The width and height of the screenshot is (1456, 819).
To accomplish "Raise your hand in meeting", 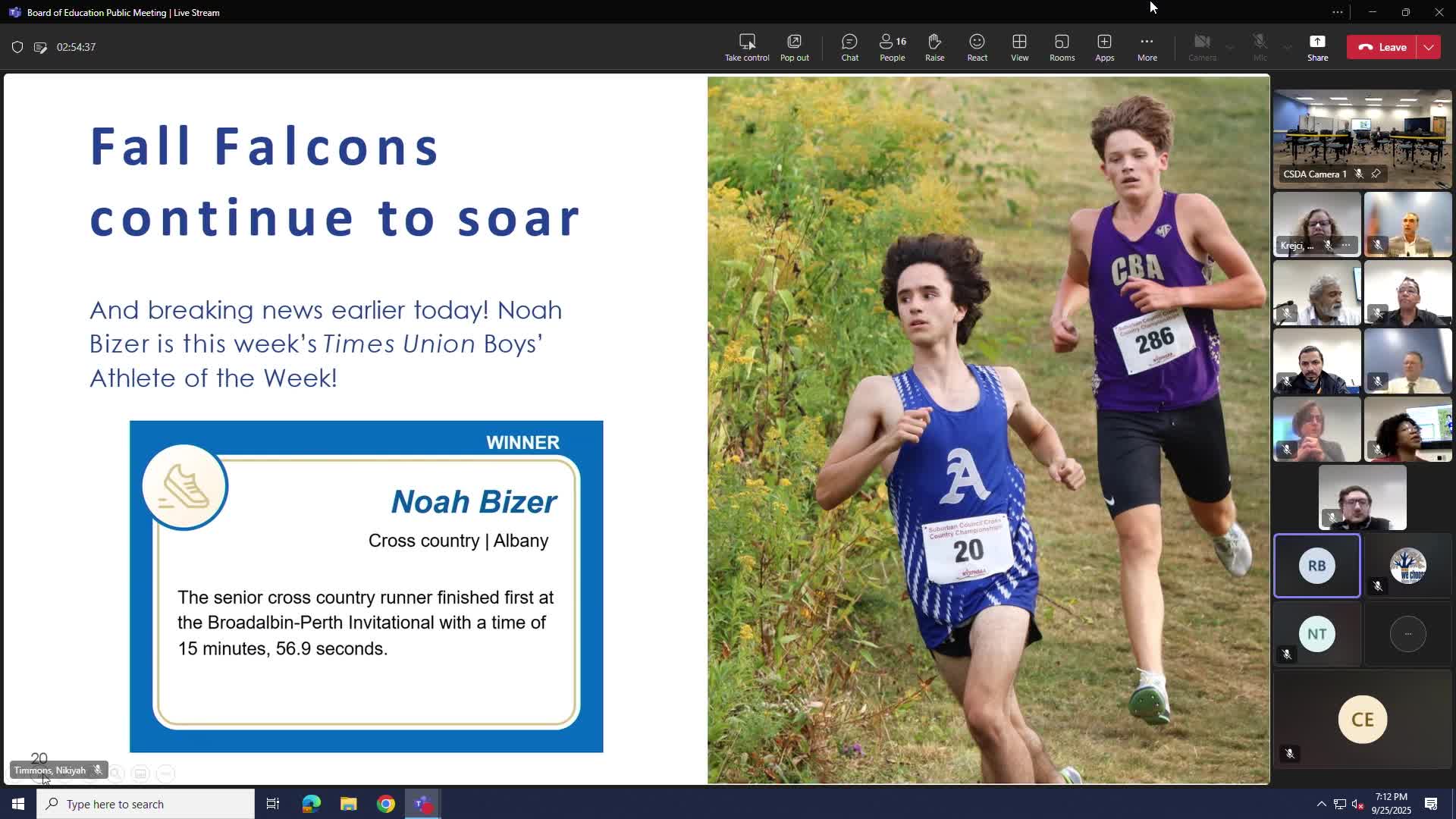I will (x=934, y=47).
